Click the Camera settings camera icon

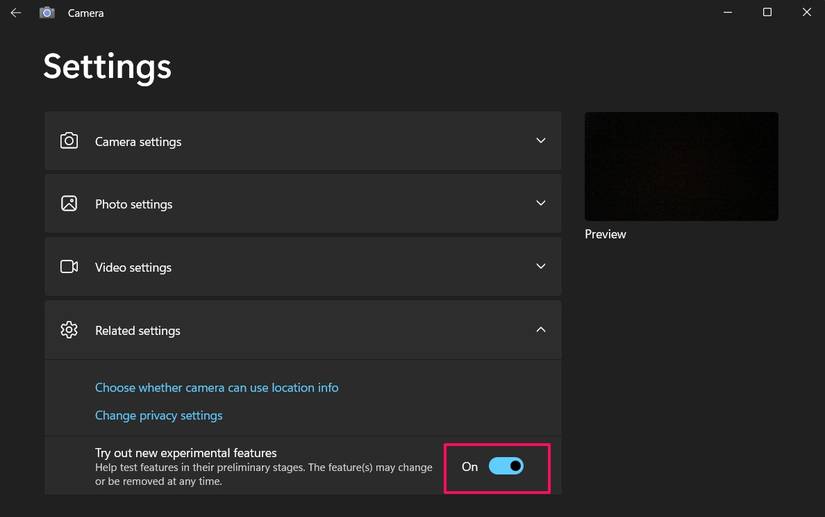tap(69, 141)
